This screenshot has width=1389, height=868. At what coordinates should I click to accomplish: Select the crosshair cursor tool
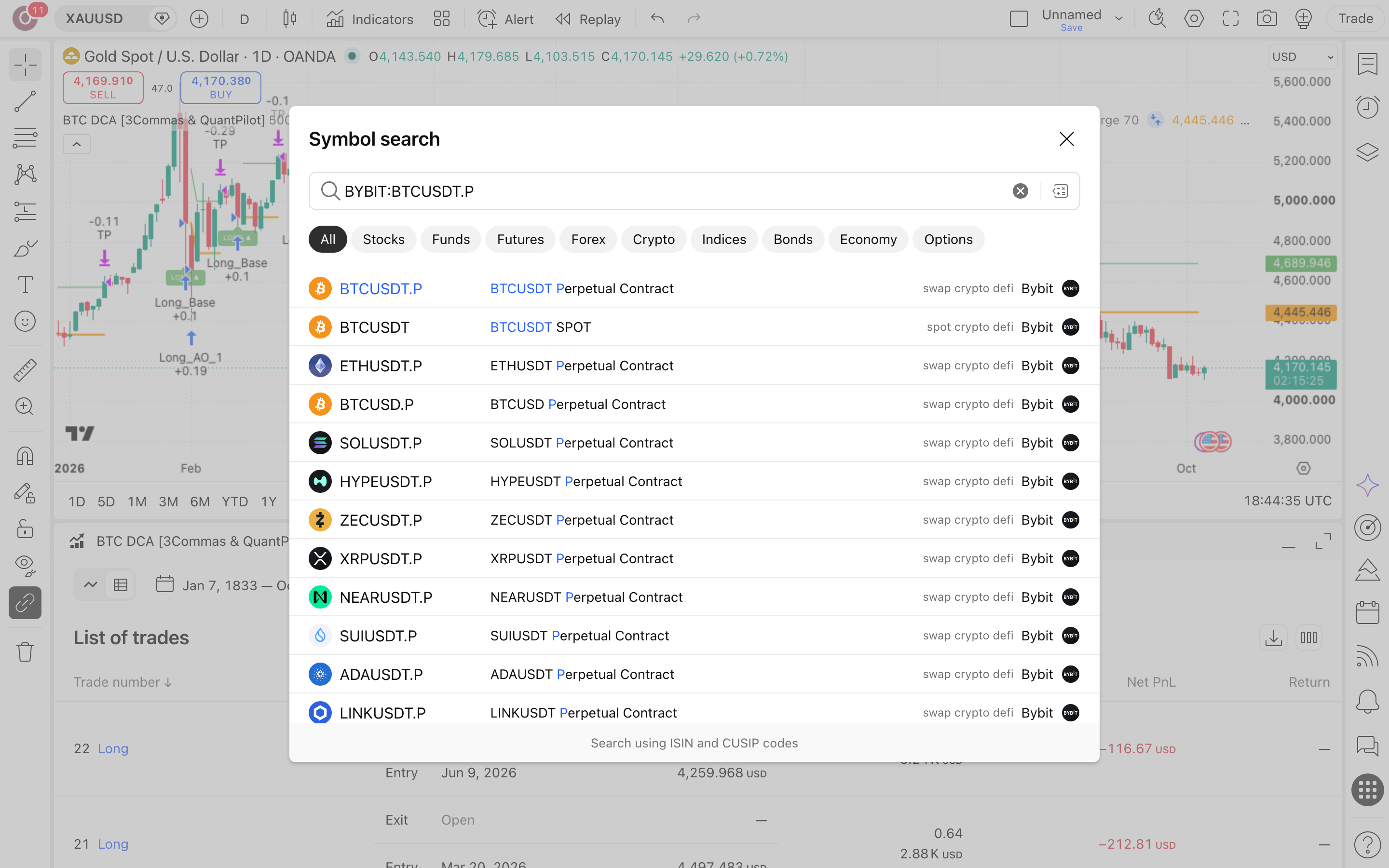pos(25,65)
